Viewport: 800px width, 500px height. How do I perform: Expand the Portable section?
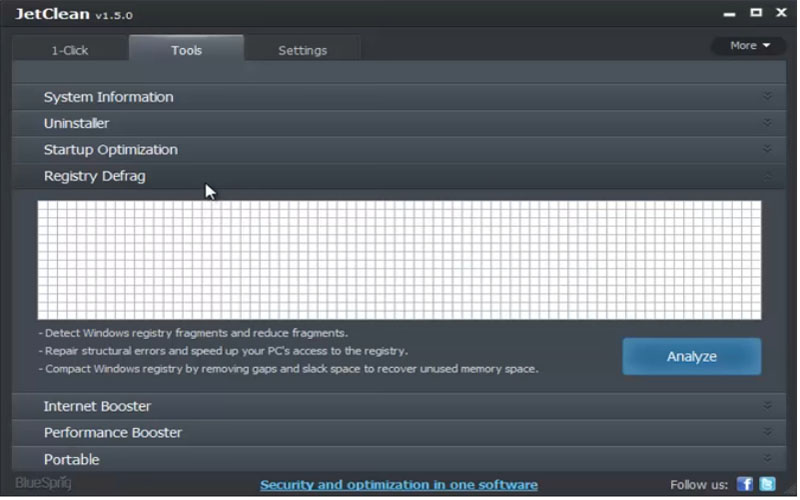tap(399, 460)
